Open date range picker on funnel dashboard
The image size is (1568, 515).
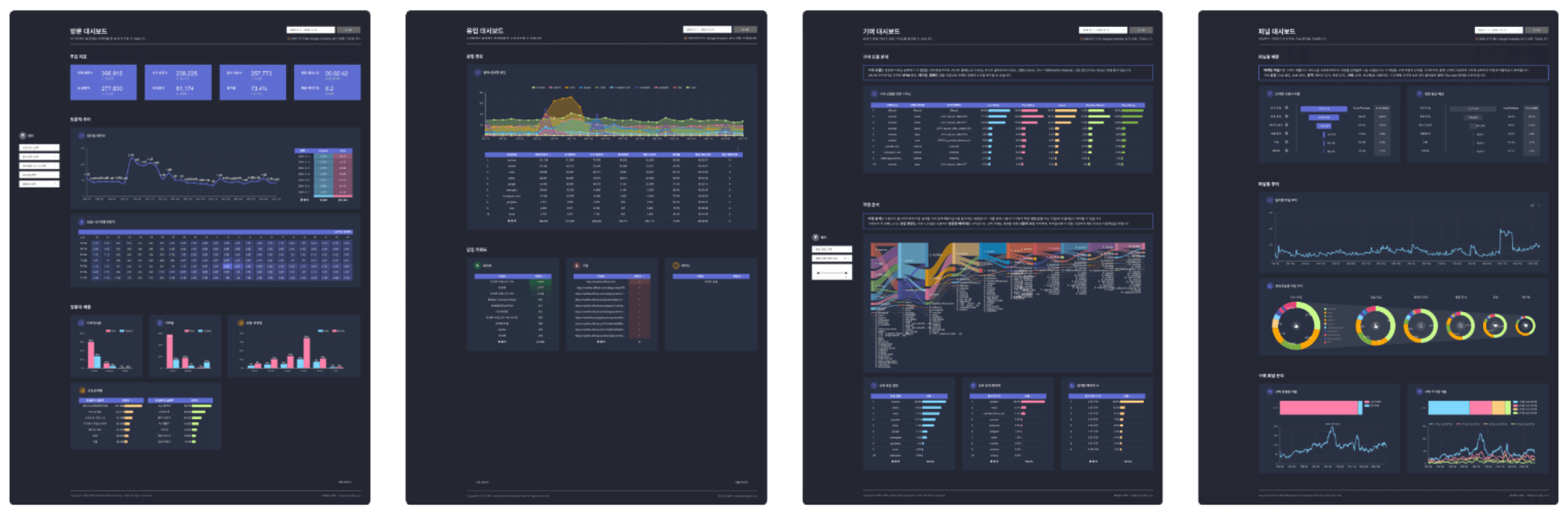click(1498, 30)
